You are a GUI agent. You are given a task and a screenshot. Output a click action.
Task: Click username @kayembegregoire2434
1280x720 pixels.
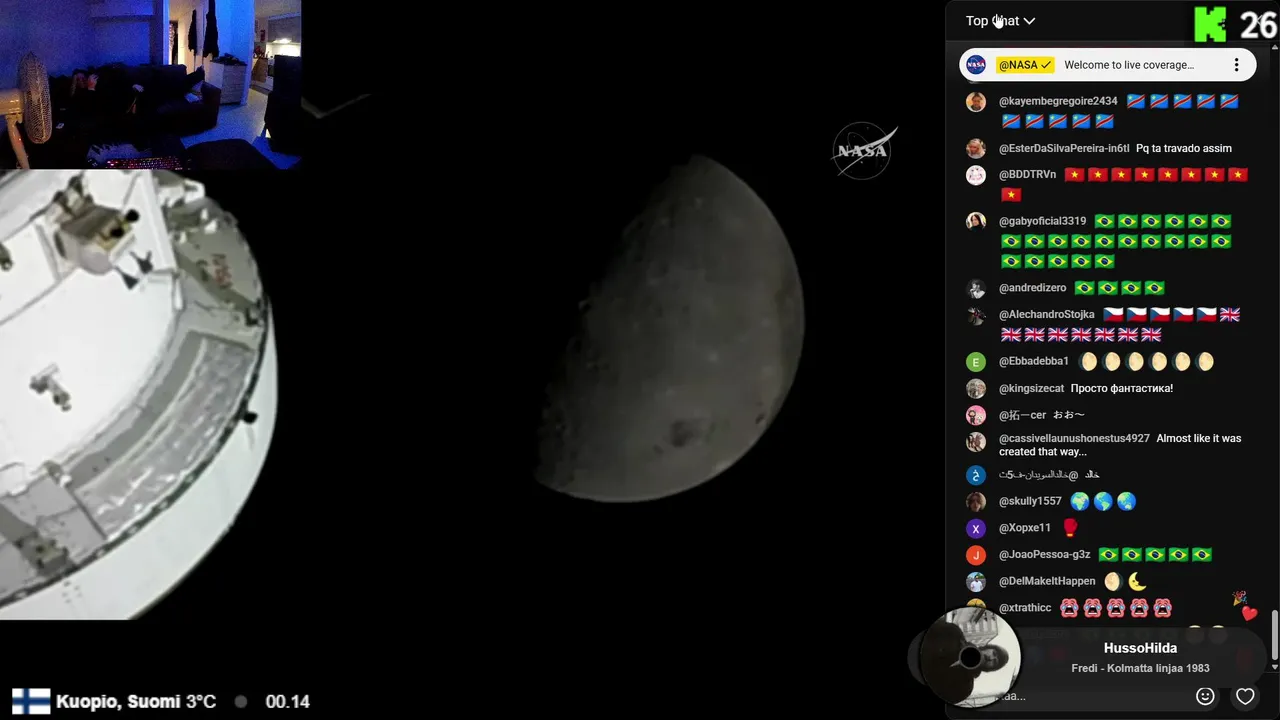click(x=1058, y=101)
